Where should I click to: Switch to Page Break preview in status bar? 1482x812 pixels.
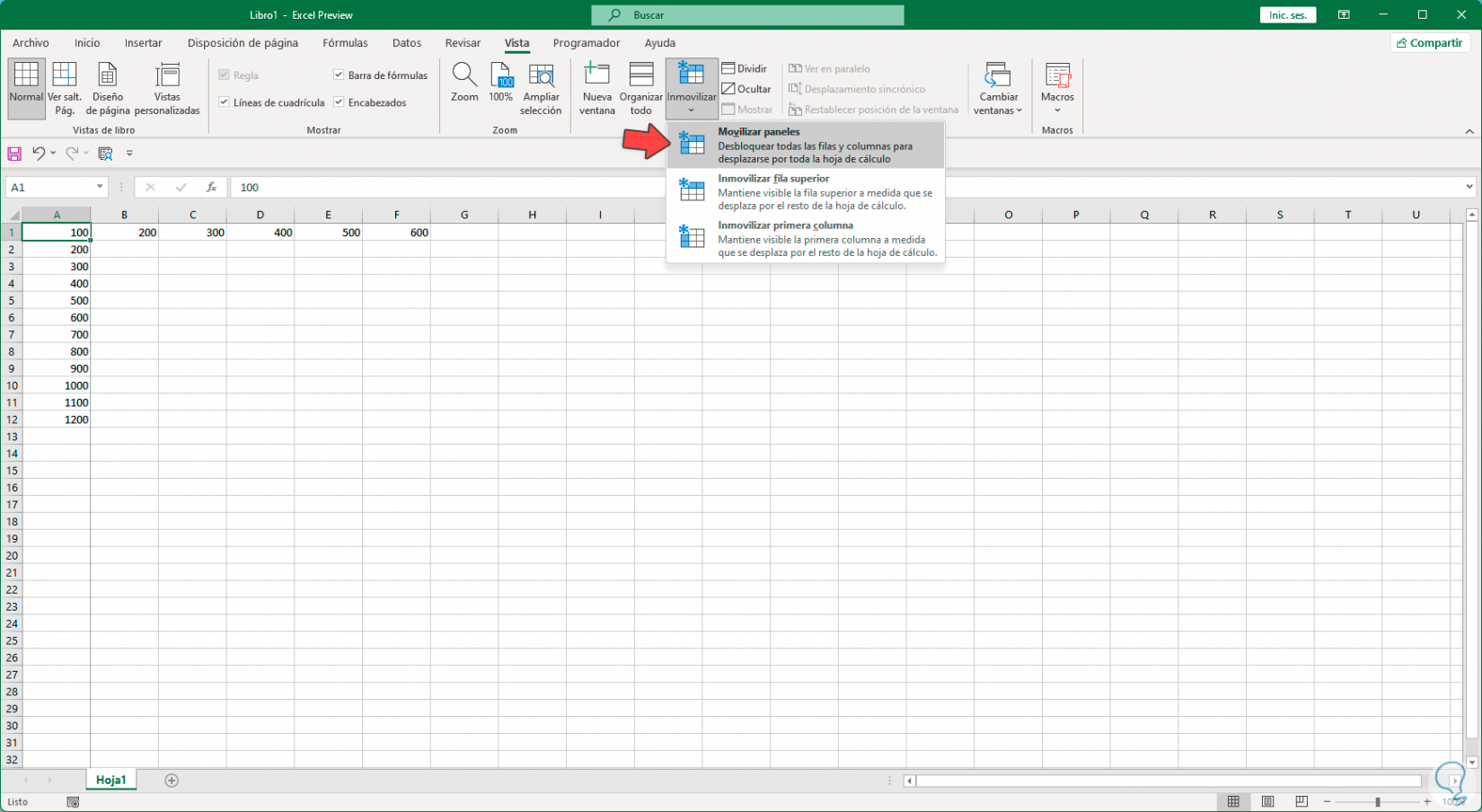pyautogui.click(x=1301, y=801)
